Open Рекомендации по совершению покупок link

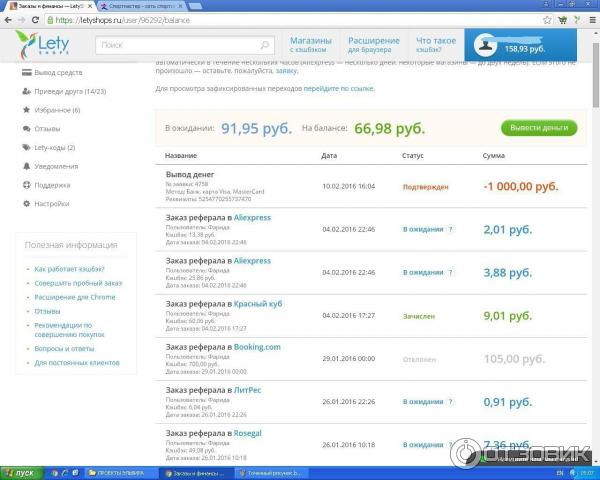click(69, 330)
